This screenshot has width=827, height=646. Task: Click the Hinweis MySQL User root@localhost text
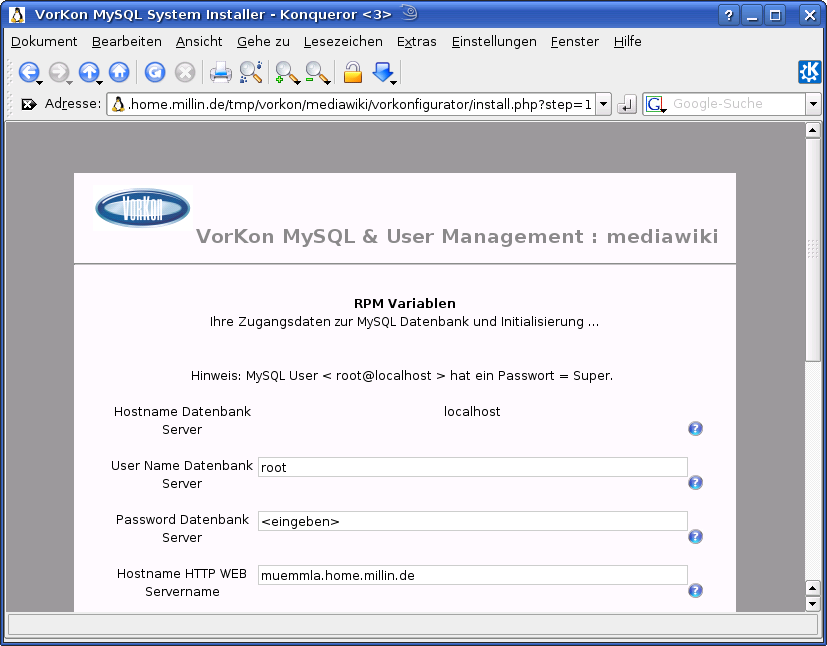coord(402,376)
